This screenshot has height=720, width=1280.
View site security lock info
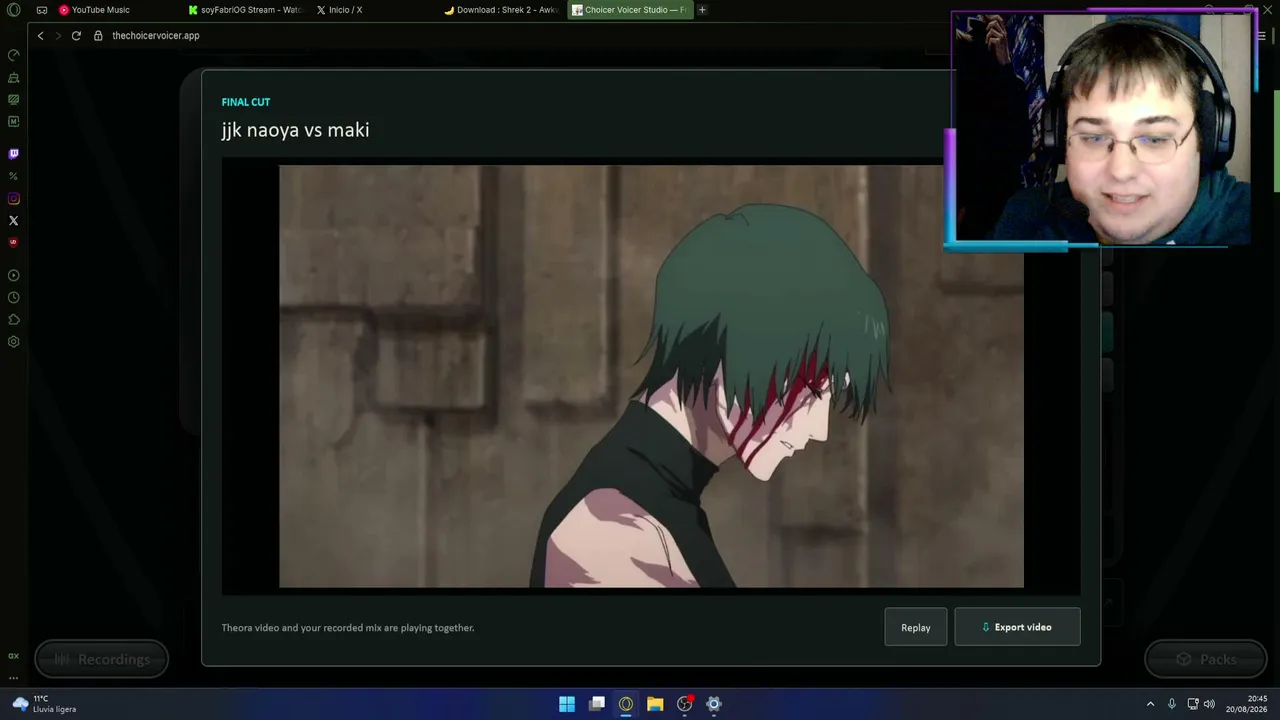coord(98,36)
